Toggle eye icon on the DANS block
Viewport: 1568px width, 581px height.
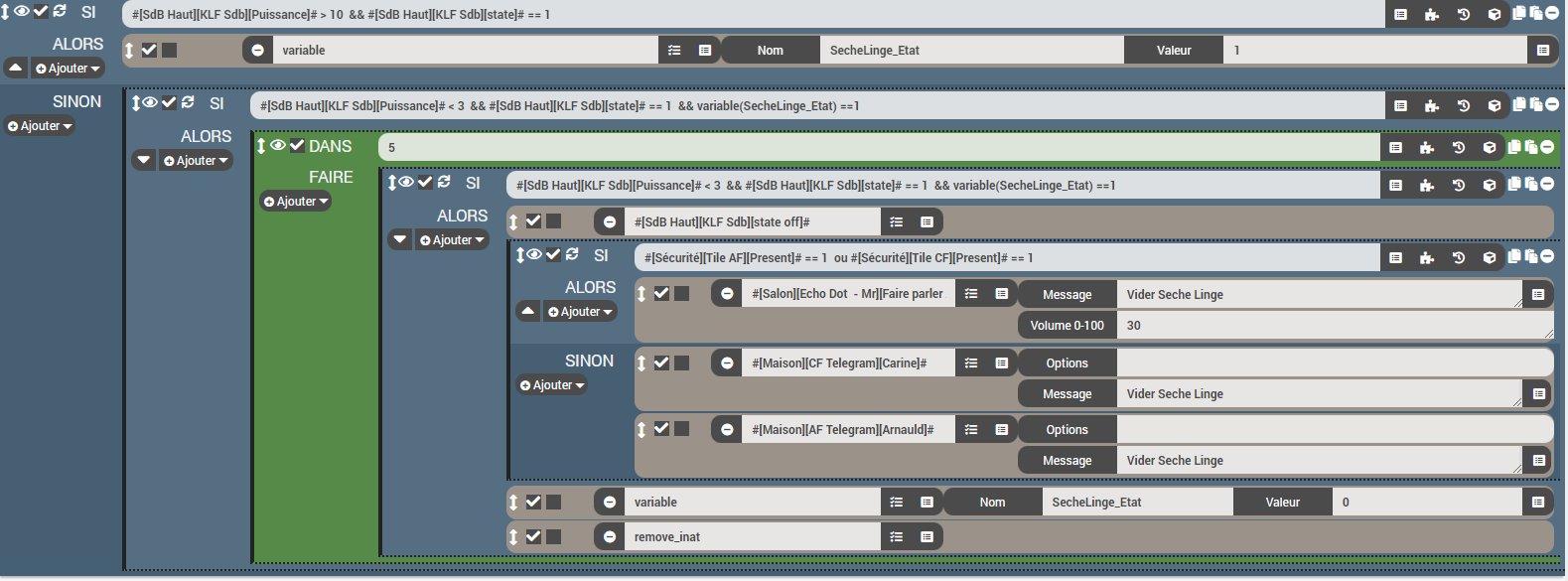[x=278, y=145]
